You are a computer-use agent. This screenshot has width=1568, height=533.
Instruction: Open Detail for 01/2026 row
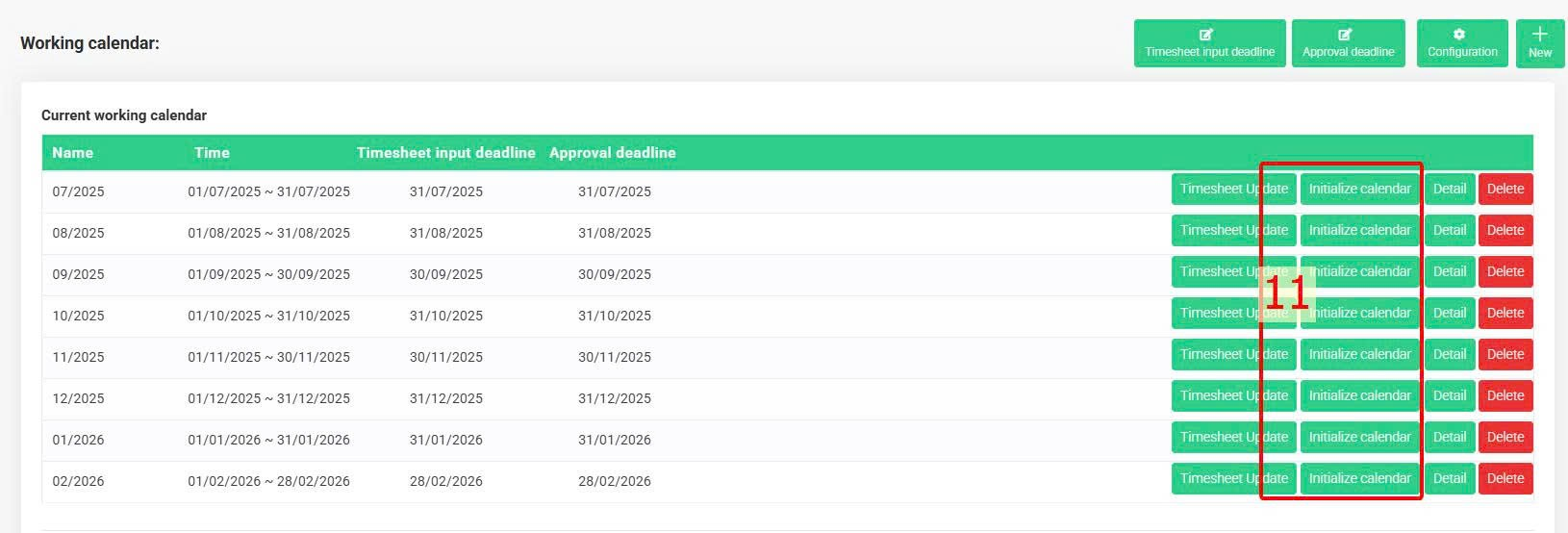(1449, 438)
